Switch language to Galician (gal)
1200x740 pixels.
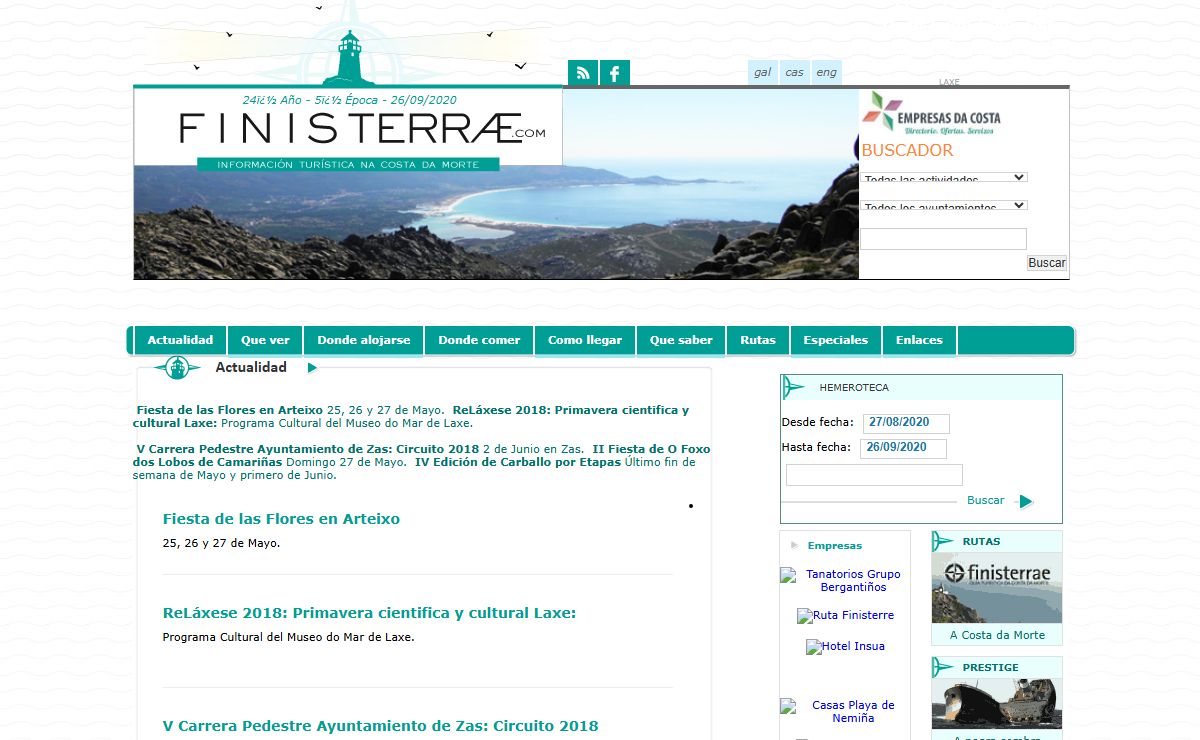763,72
